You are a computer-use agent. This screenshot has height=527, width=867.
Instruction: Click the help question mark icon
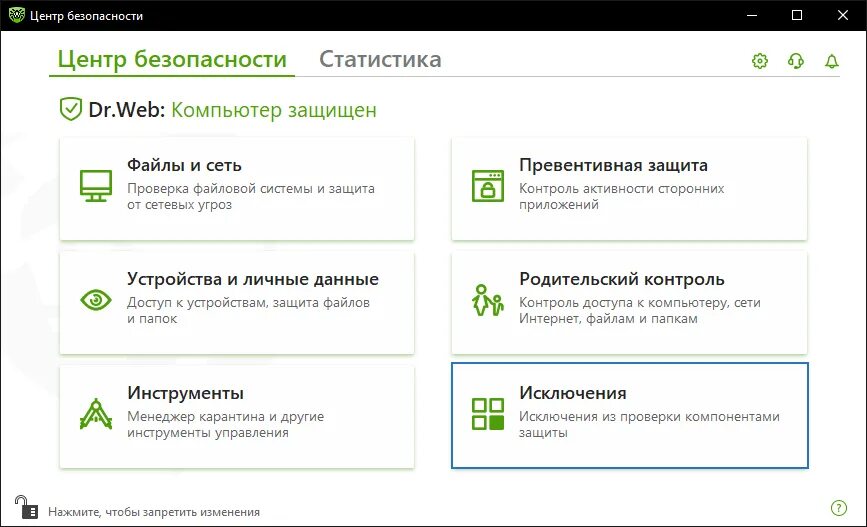tap(839, 508)
